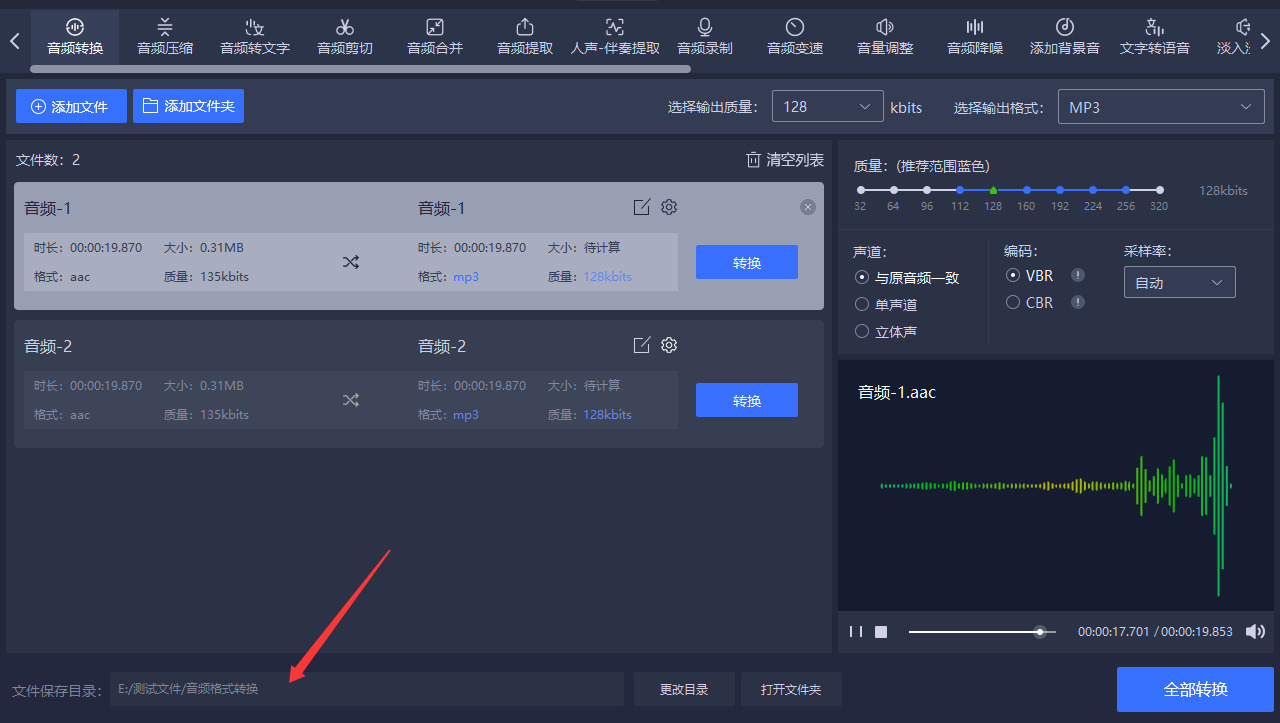Click 转换 button for 音频-2

click(747, 400)
